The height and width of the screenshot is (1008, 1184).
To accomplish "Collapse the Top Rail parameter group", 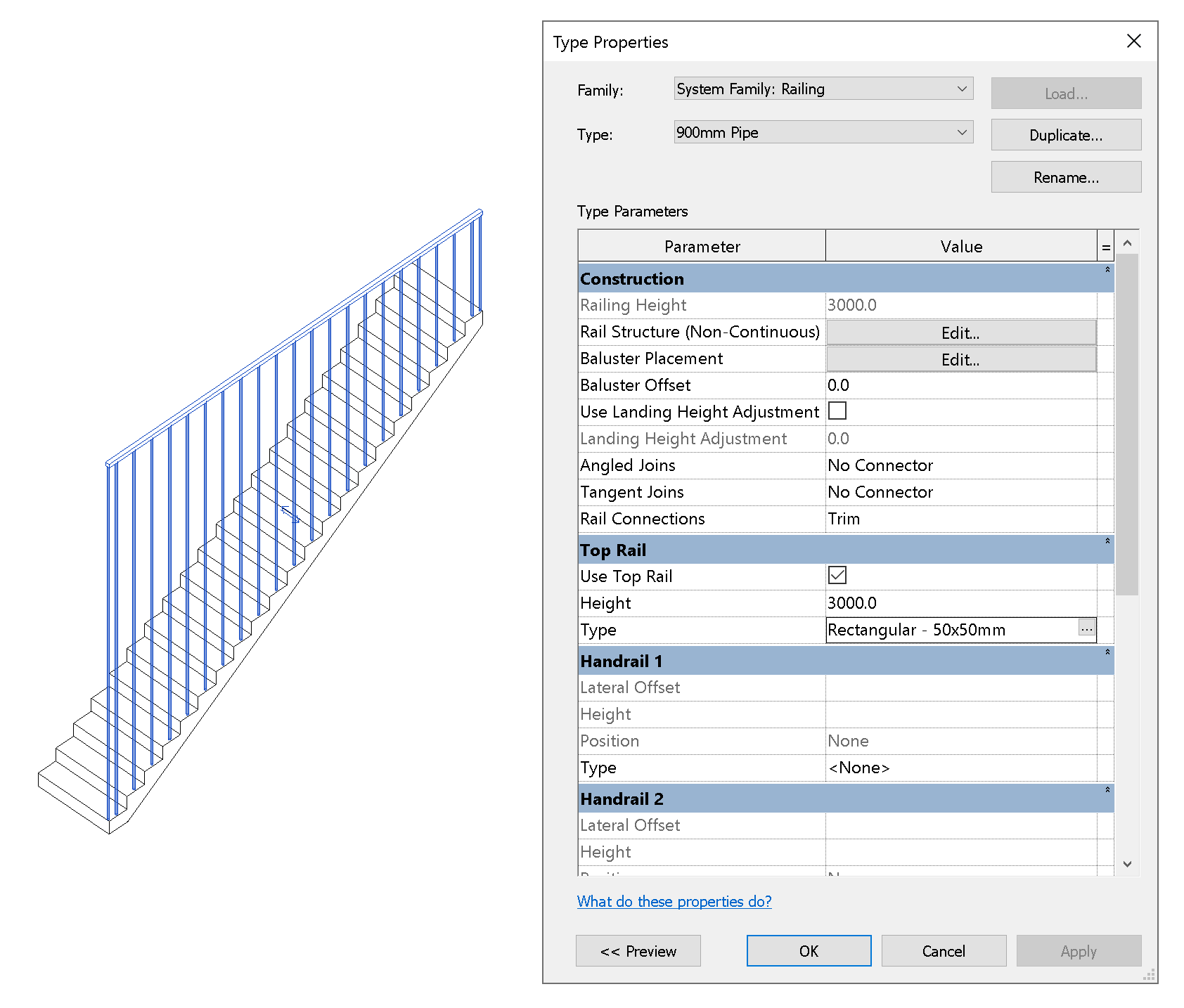I will point(1108,541).
